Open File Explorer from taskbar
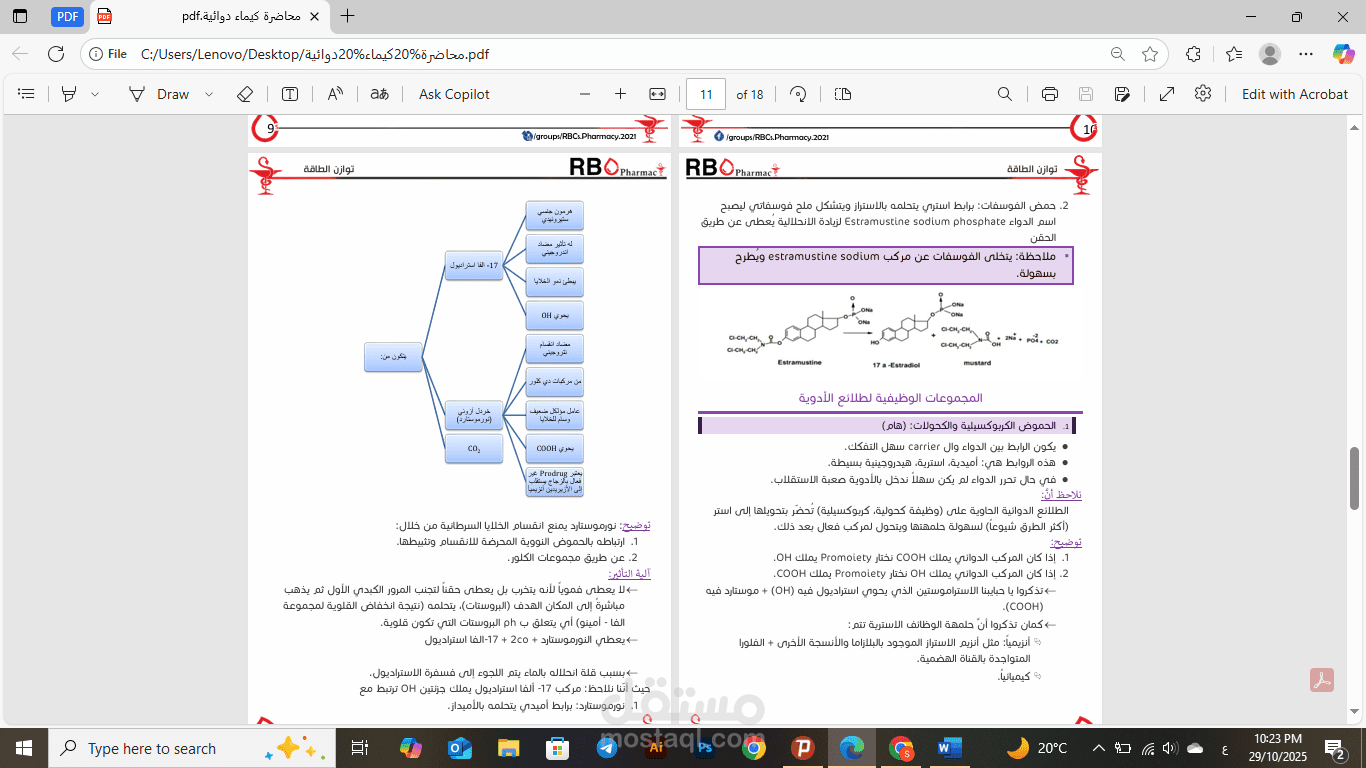The width and height of the screenshot is (1366, 768). pyautogui.click(x=508, y=748)
